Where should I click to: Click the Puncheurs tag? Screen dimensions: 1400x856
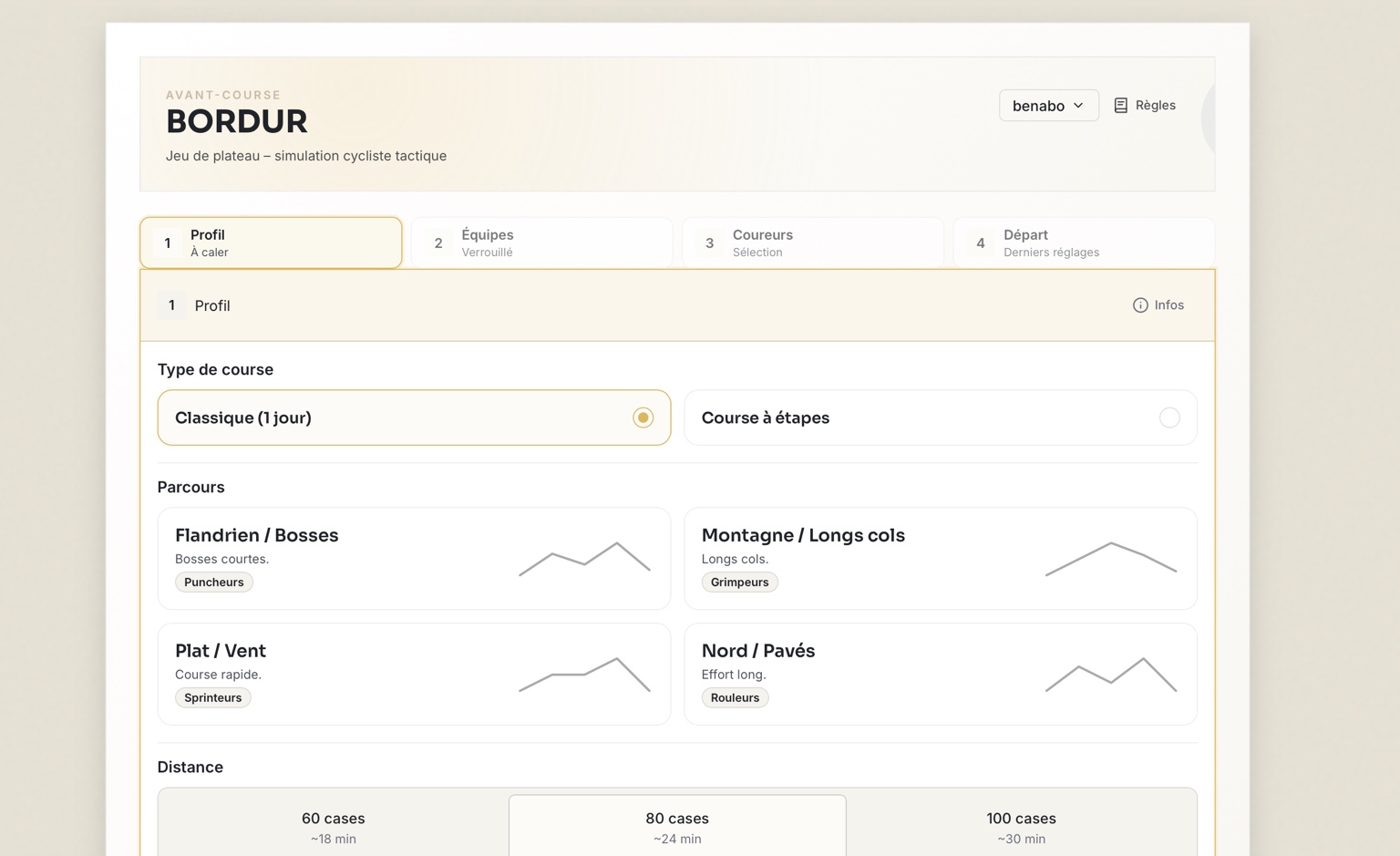tap(214, 583)
